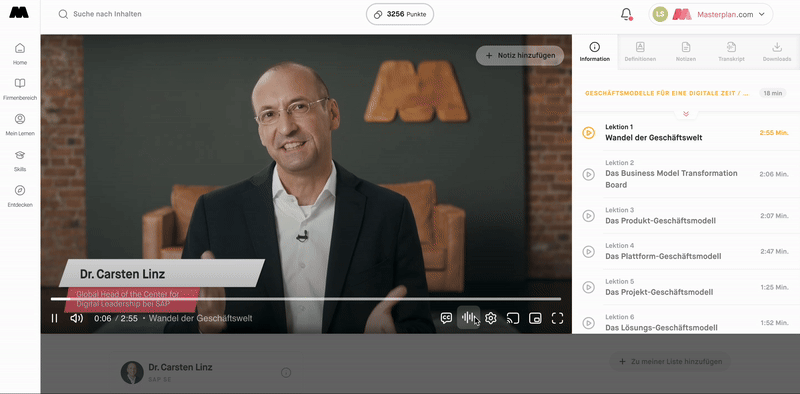Mute the video volume
800x394 pixels.
77,318
